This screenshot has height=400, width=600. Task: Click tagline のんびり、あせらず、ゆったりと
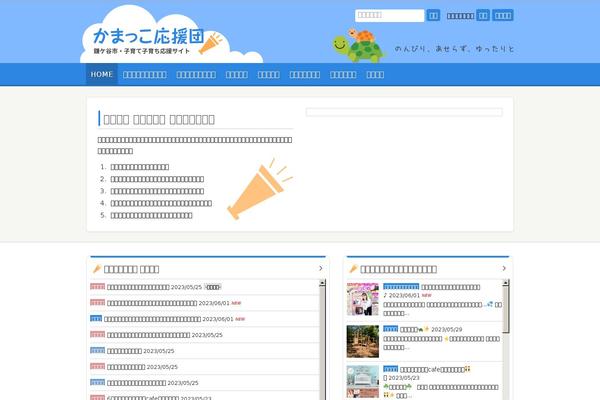click(455, 49)
